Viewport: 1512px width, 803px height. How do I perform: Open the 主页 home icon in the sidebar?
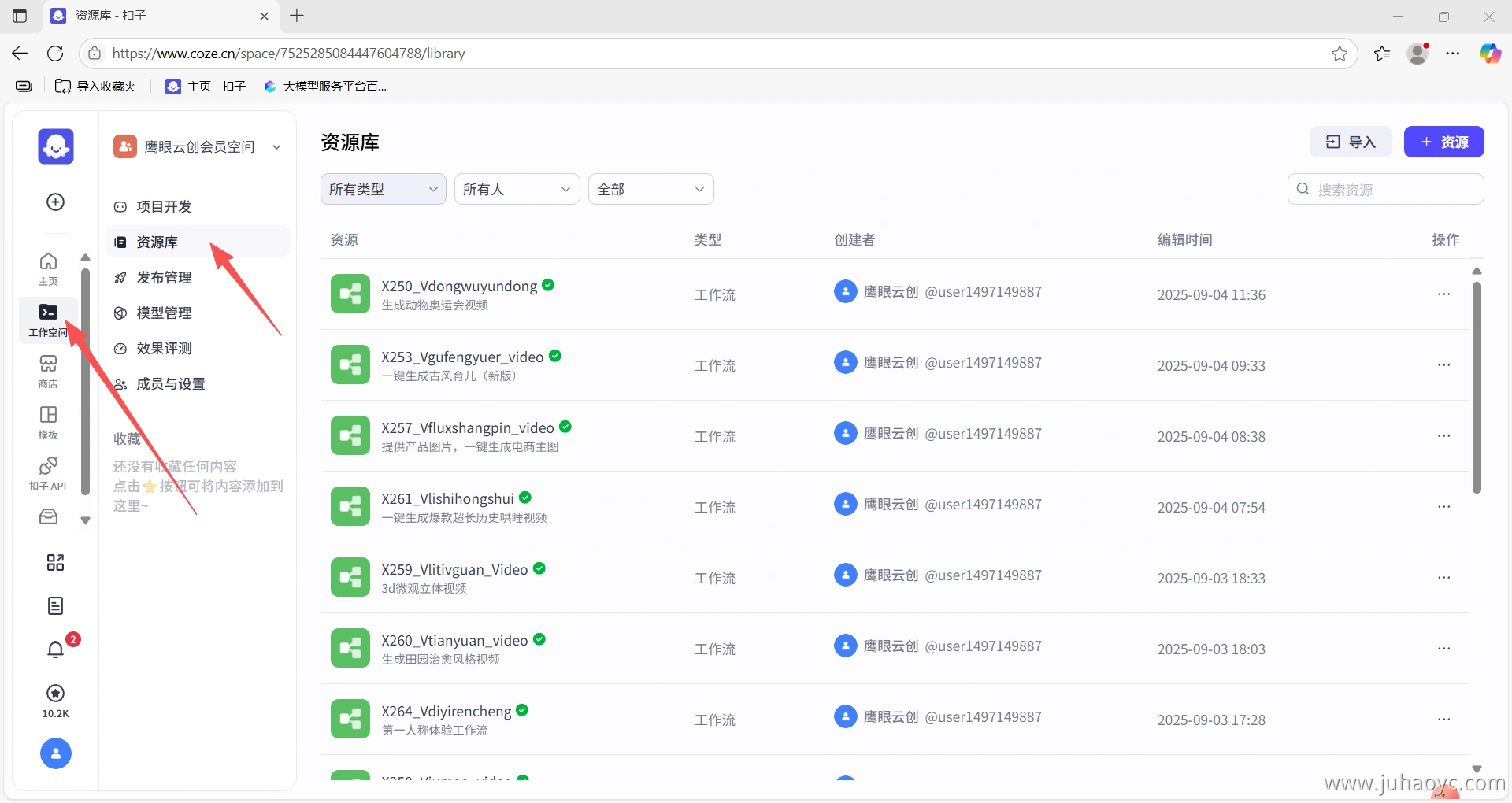click(x=48, y=268)
